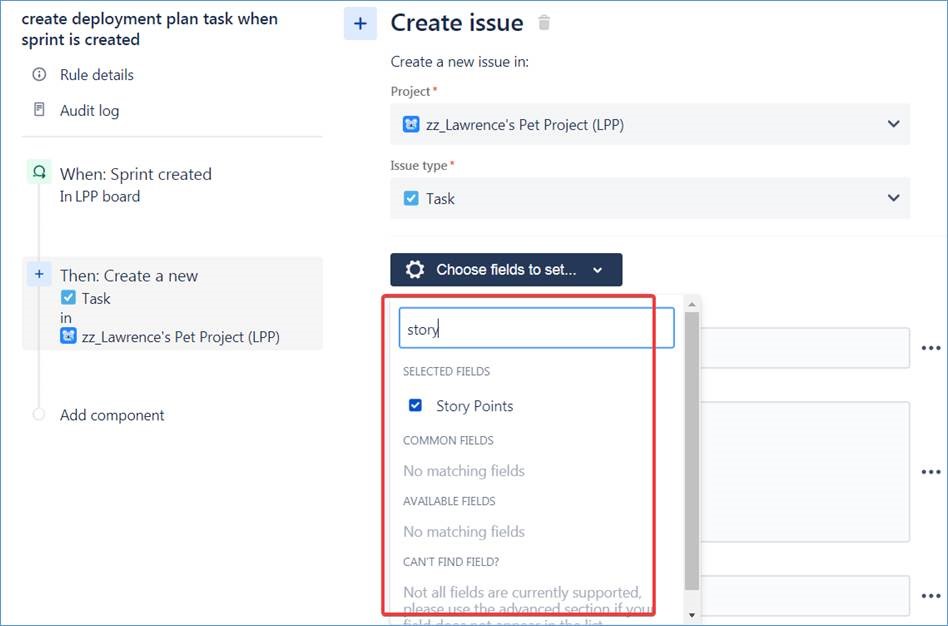This screenshot has height=626, width=948.
Task: Click the gear icon on Choose fields to set
Action: 415,270
